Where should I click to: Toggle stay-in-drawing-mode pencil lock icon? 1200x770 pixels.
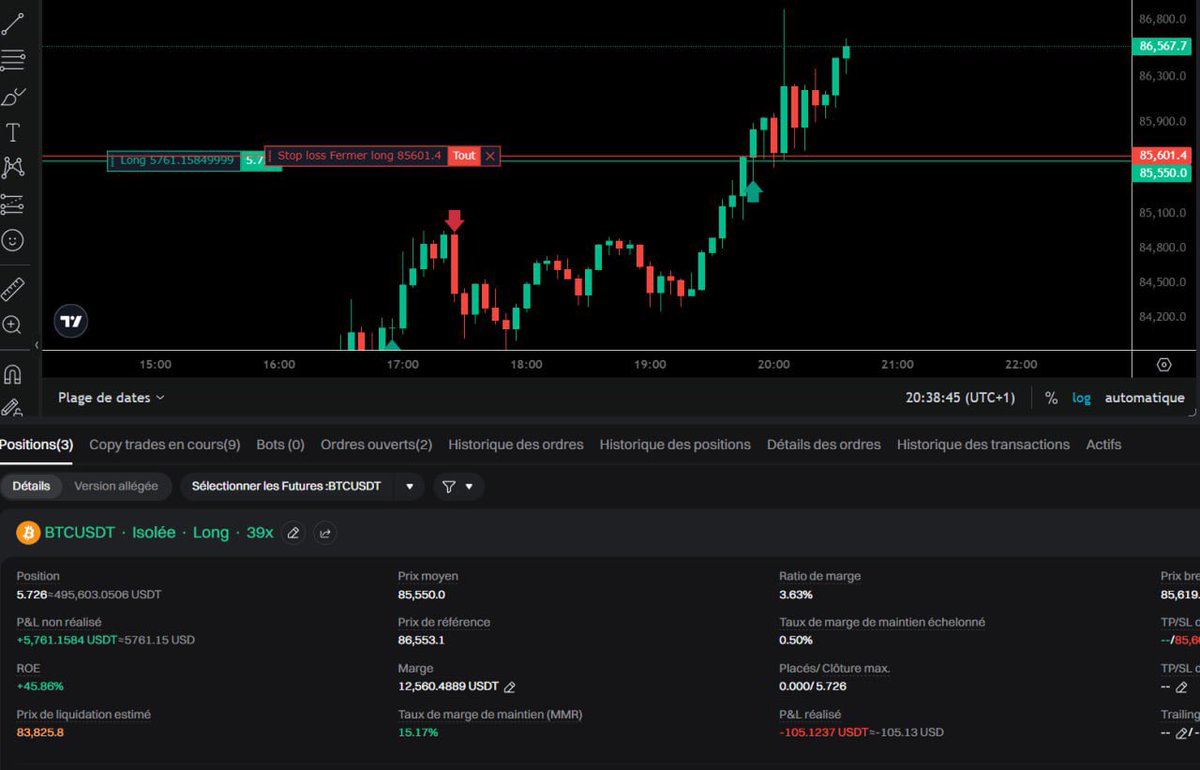(x=13, y=407)
